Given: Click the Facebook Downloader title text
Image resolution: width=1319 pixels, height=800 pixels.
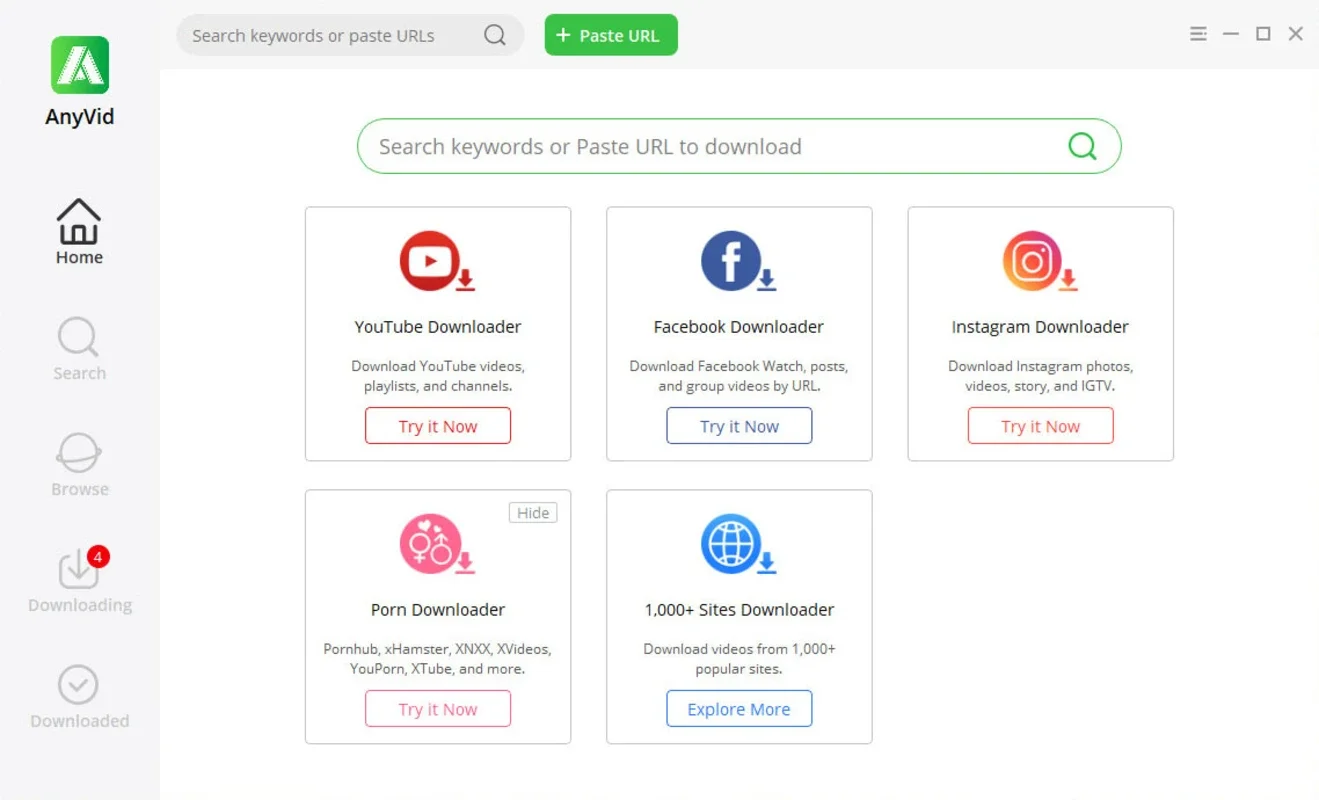Looking at the screenshot, I should 739,327.
